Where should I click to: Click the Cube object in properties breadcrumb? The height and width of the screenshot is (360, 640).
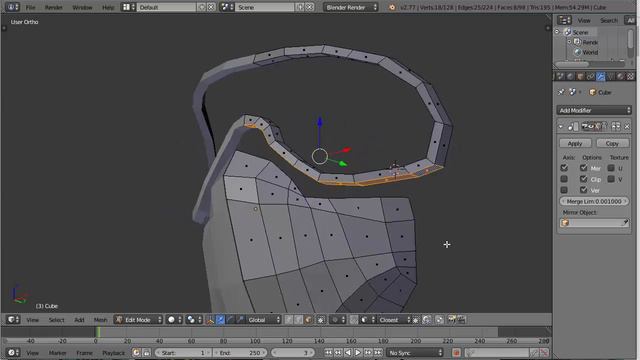pos(600,93)
